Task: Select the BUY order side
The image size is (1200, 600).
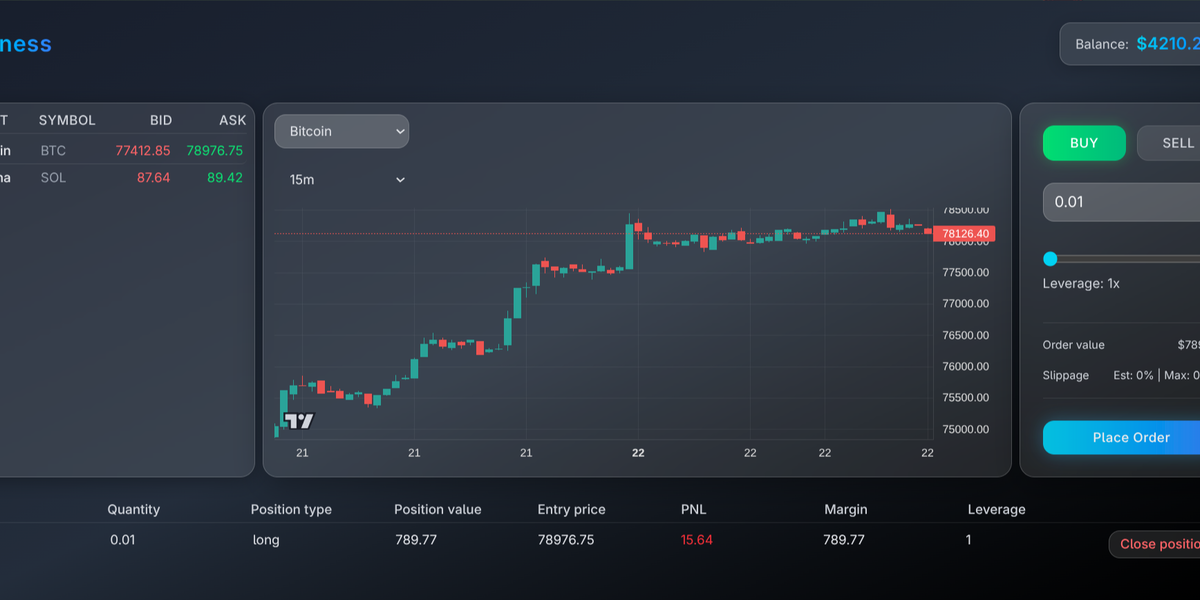Action: 1084,143
